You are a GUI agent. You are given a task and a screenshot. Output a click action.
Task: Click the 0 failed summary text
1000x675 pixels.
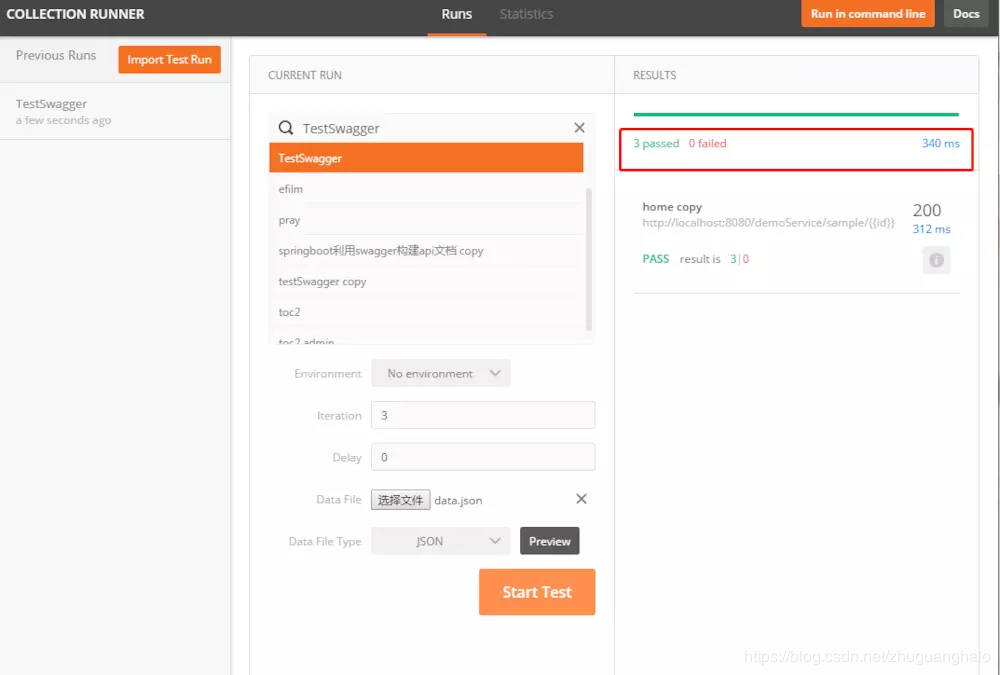coord(707,144)
